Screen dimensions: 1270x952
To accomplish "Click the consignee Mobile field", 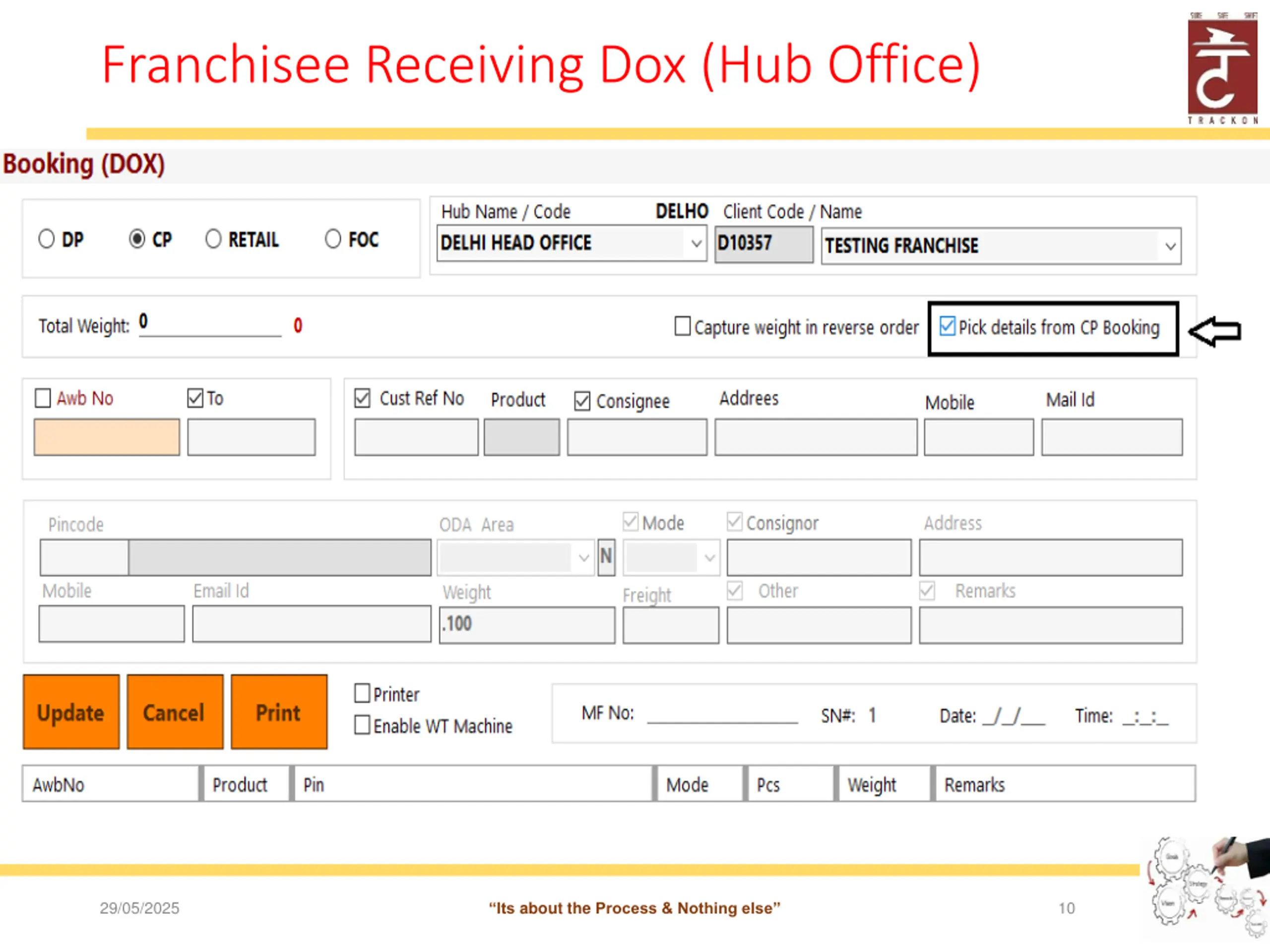I will coord(979,437).
